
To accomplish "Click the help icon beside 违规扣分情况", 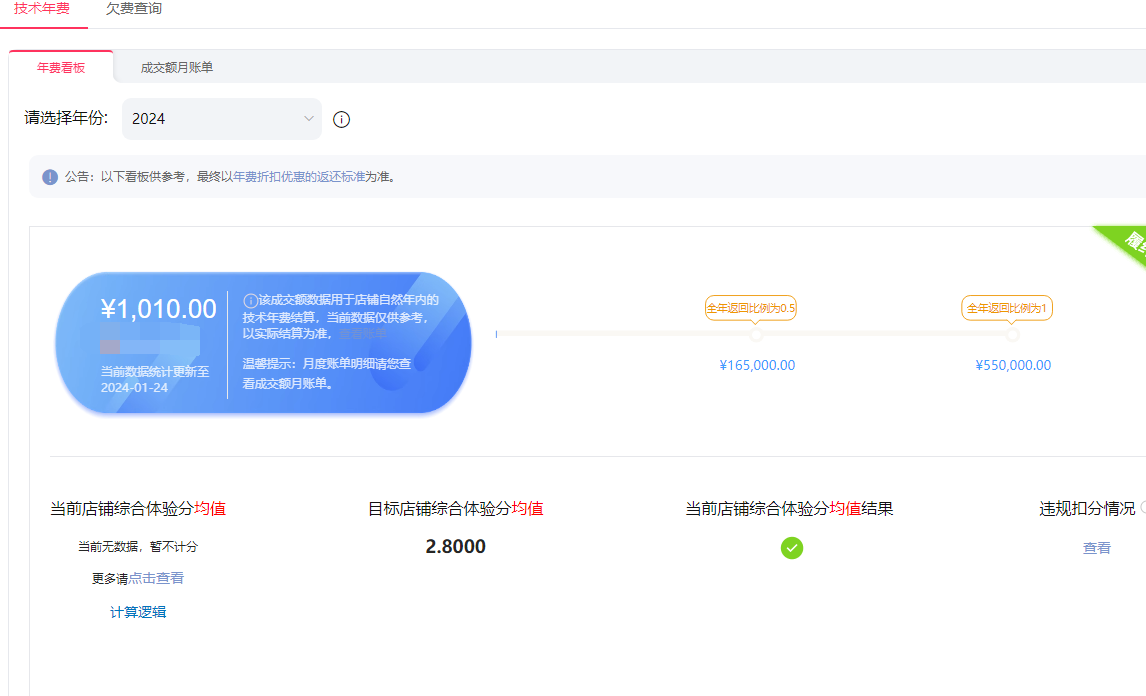I will pos(1143,508).
